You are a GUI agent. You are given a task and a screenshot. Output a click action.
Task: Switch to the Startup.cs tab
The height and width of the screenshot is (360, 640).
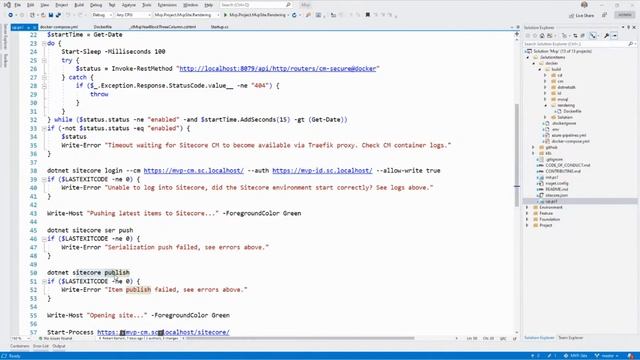220,27
